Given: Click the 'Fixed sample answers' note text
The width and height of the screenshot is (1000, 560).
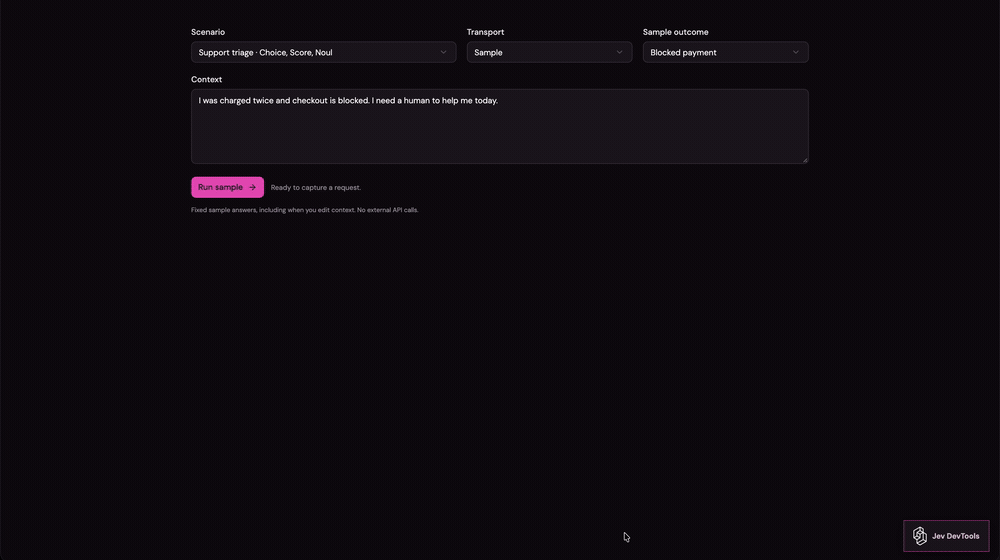Looking at the screenshot, I should tap(304, 210).
